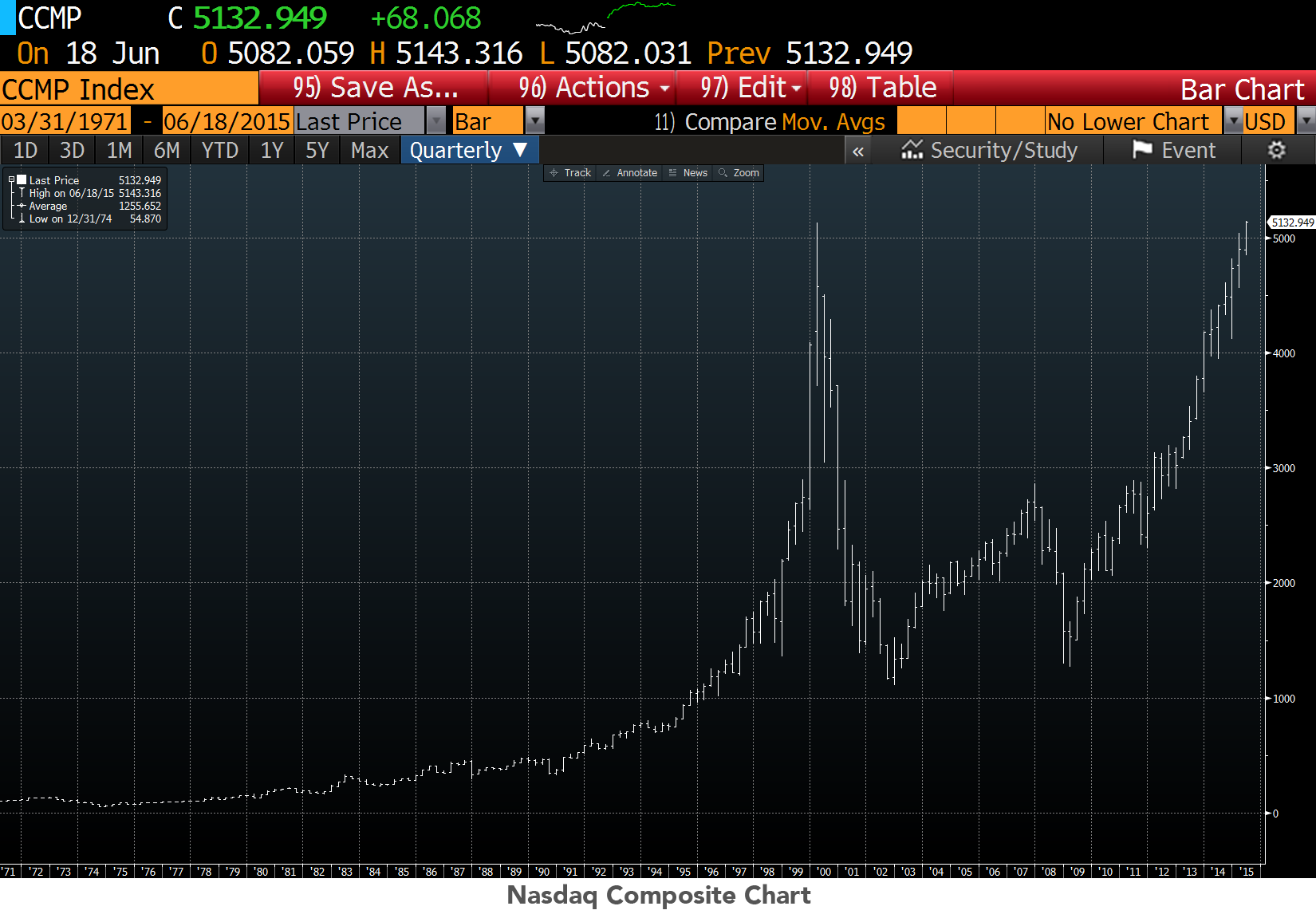Screen dimensions: 1316x918
Task: Select the 6M range tab
Action: point(167,150)
